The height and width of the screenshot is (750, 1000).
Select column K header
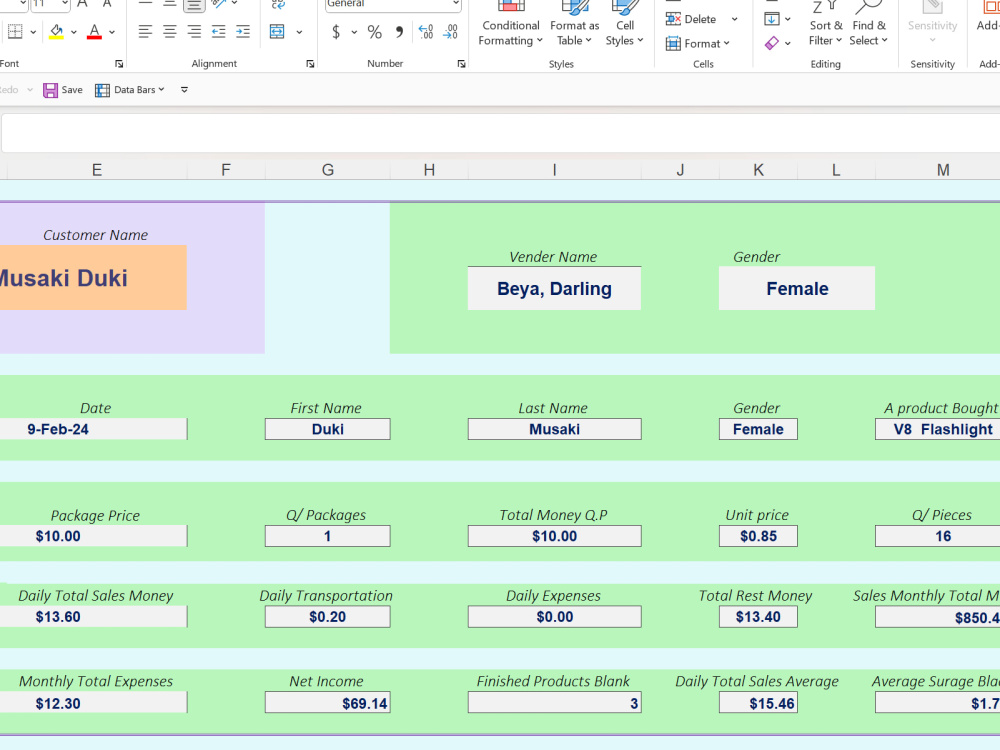click(758, 170)
